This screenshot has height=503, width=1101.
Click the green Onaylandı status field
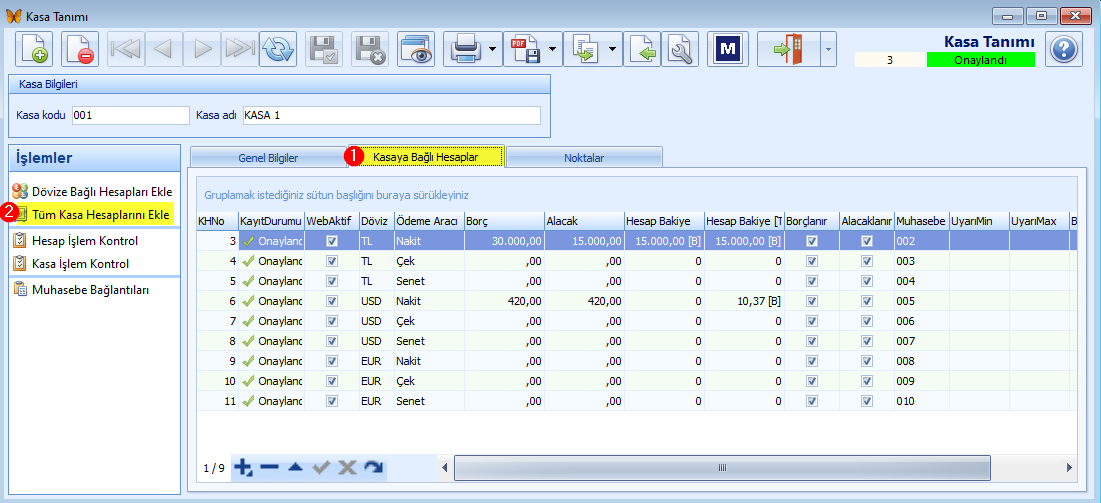tap(980, 60)
